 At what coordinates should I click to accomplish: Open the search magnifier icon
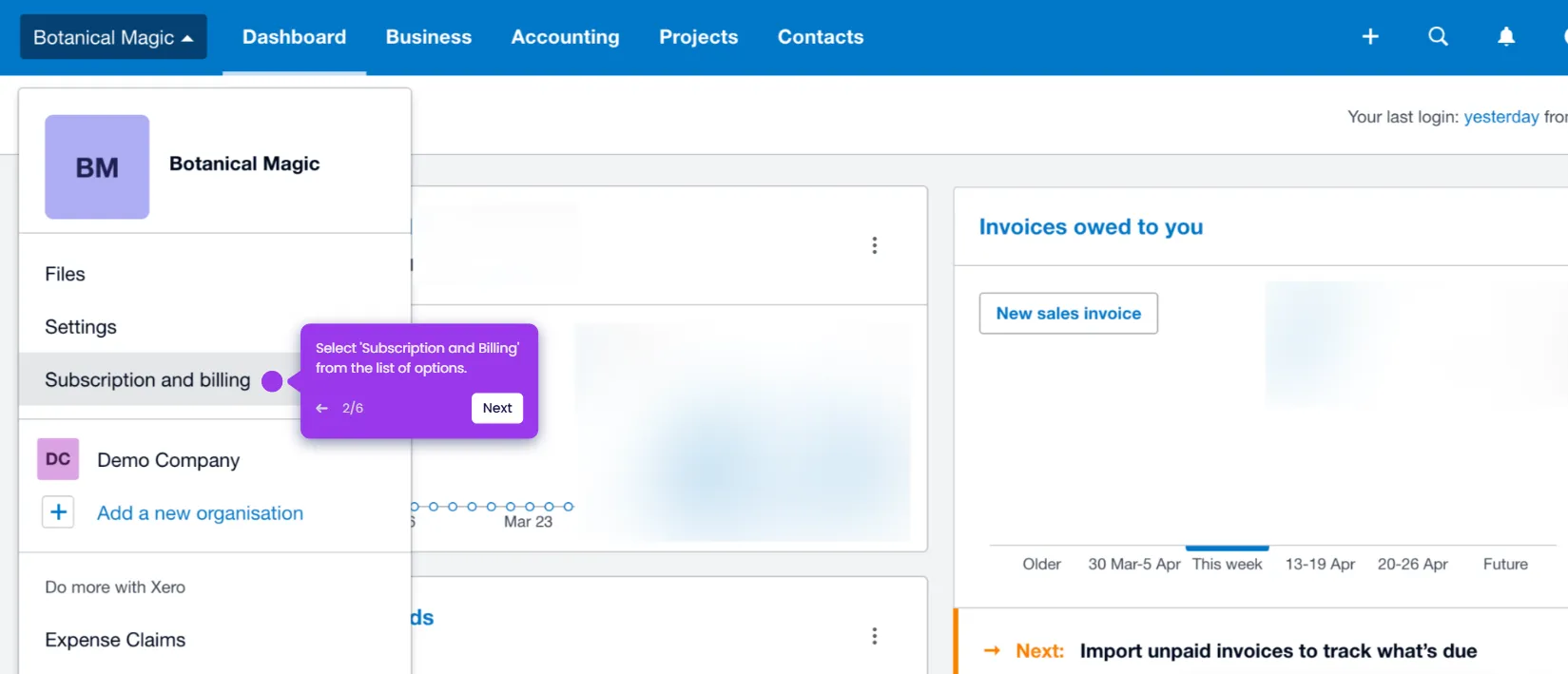coord(1439,36)
